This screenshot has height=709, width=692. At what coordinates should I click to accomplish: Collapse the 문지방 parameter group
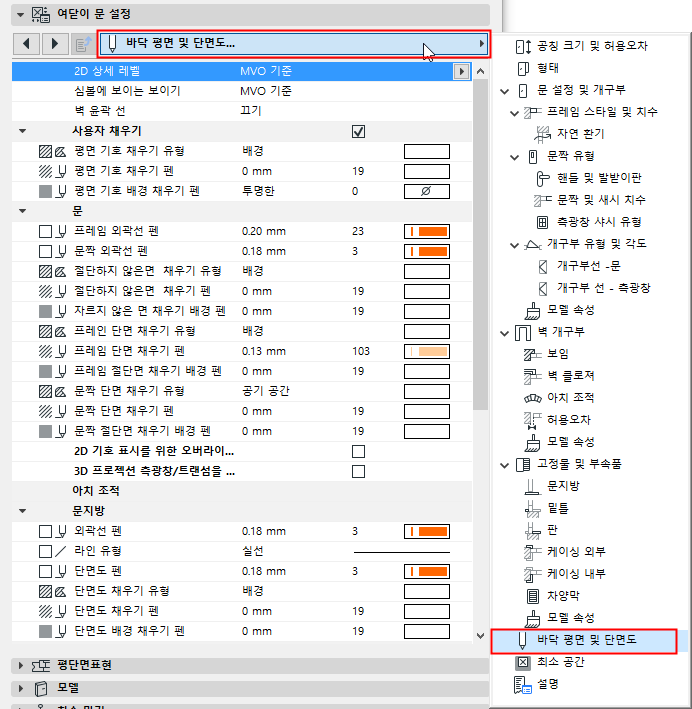(x=23, y=511)
